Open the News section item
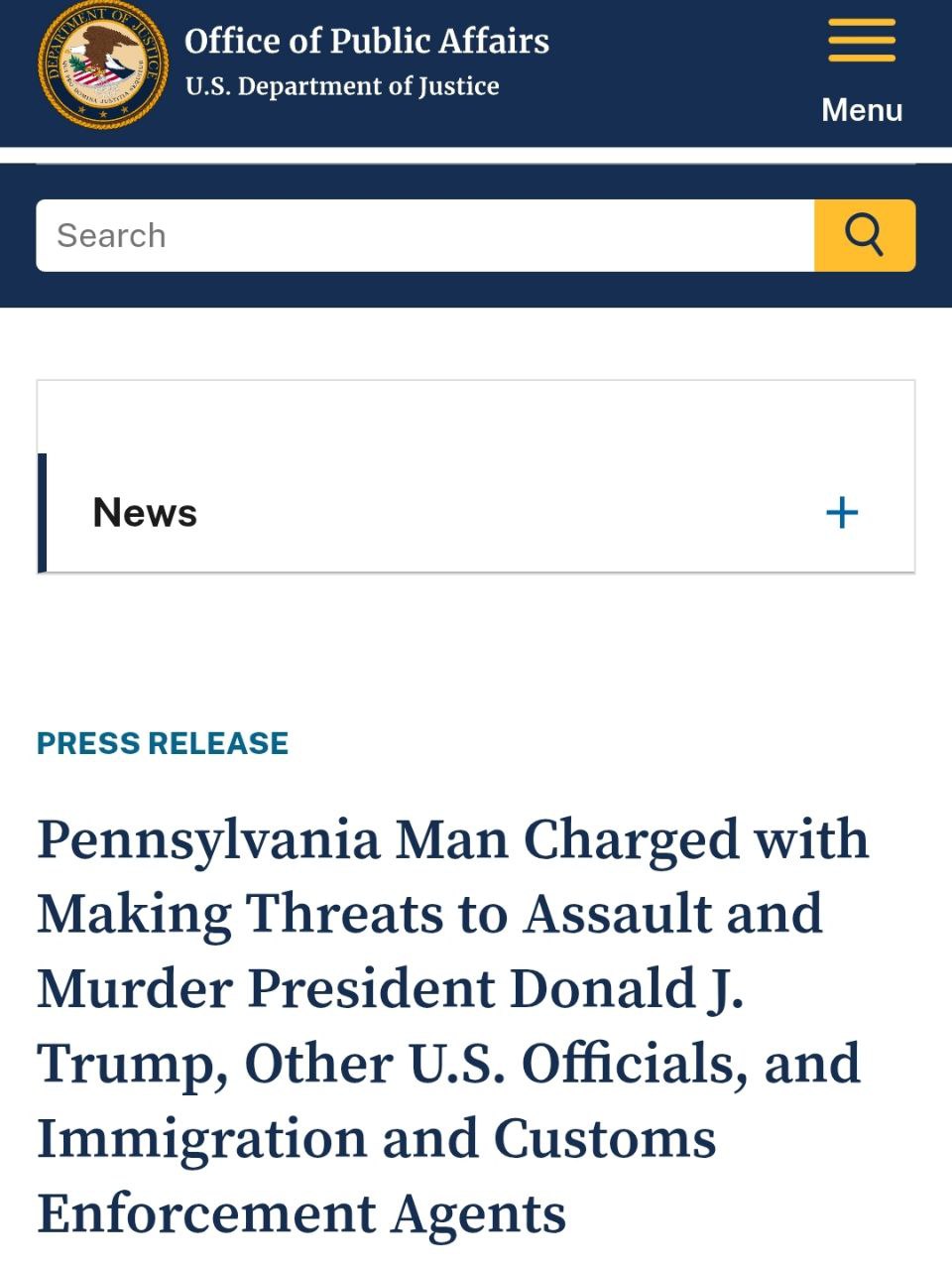This screenshot has width=952, height=1270. pos(145,513)
